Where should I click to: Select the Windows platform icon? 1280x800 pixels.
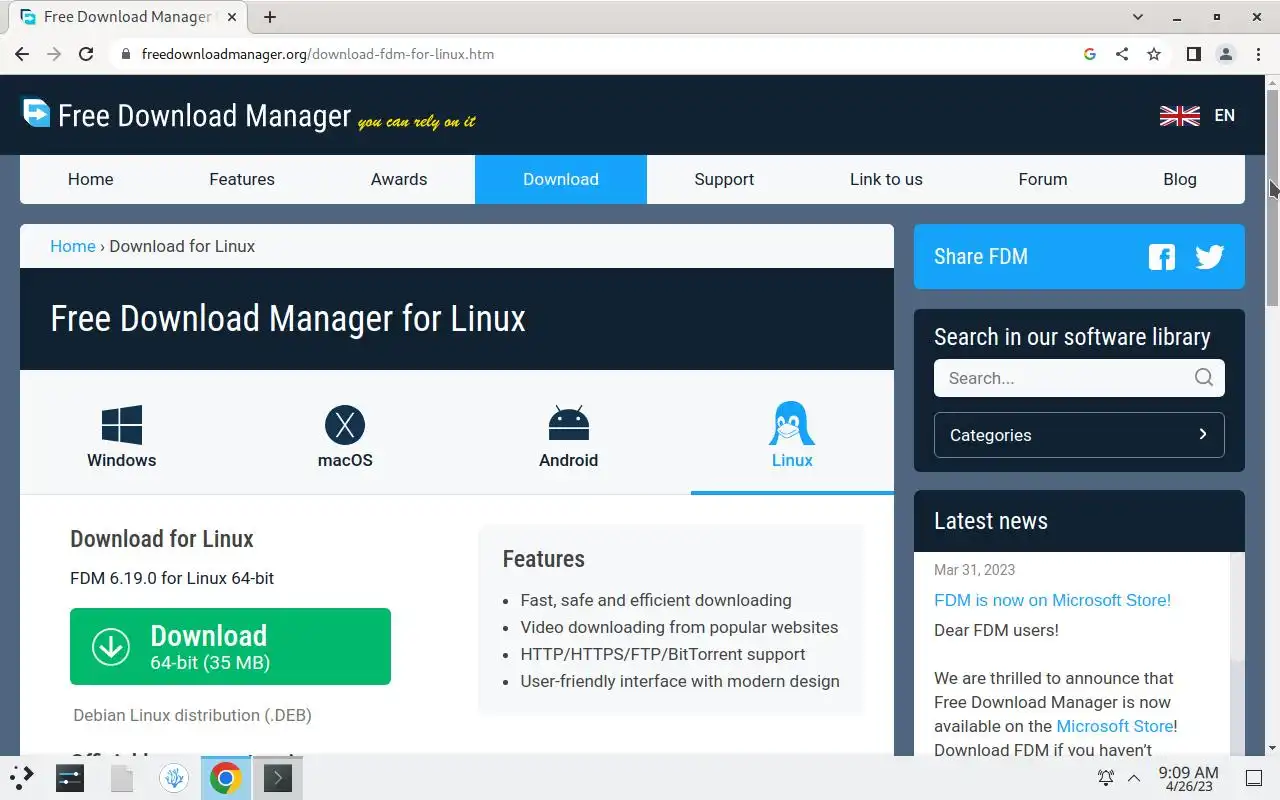[x=122, y=425]
